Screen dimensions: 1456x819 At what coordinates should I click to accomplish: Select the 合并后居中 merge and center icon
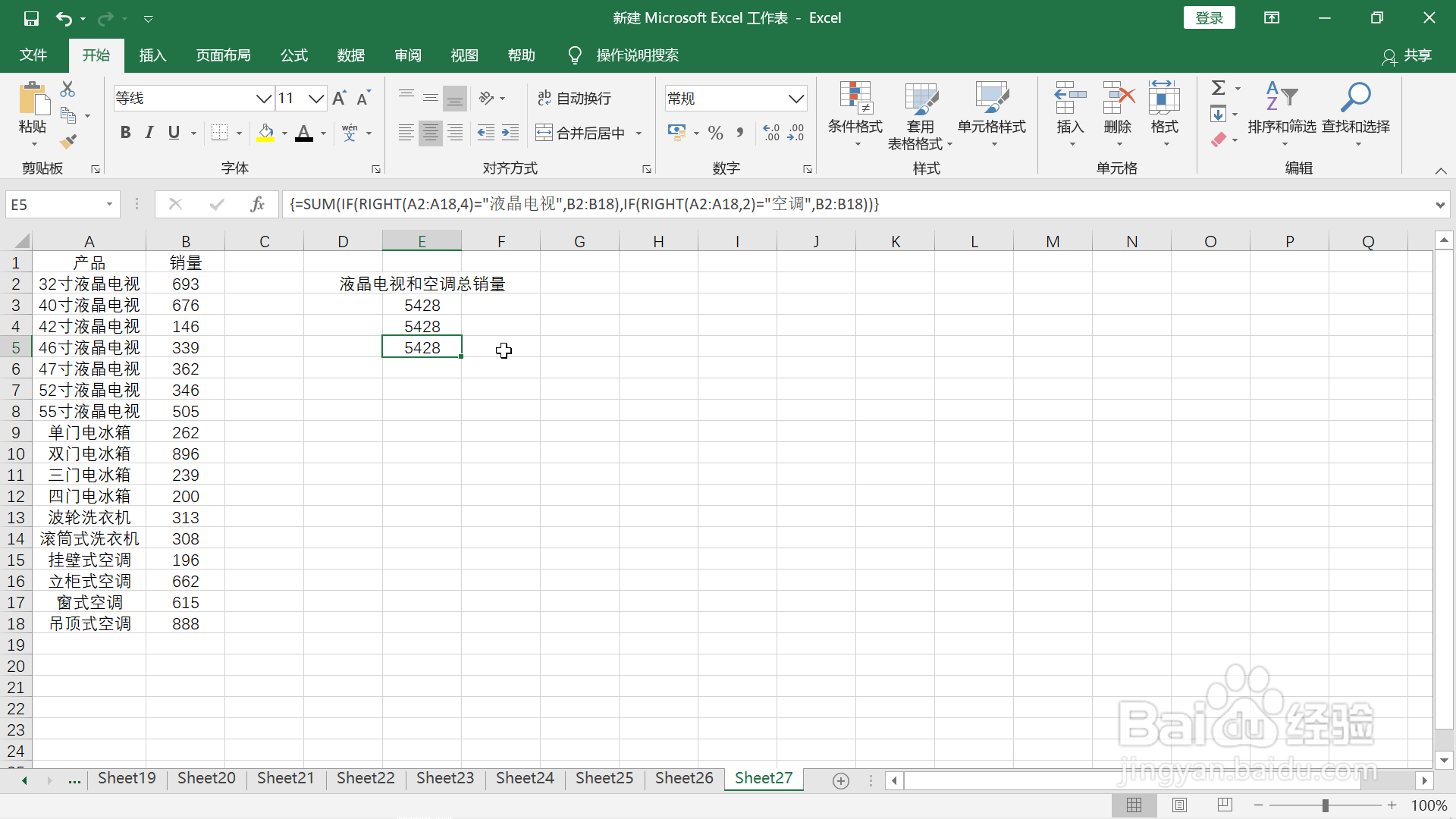pos(582,132)
